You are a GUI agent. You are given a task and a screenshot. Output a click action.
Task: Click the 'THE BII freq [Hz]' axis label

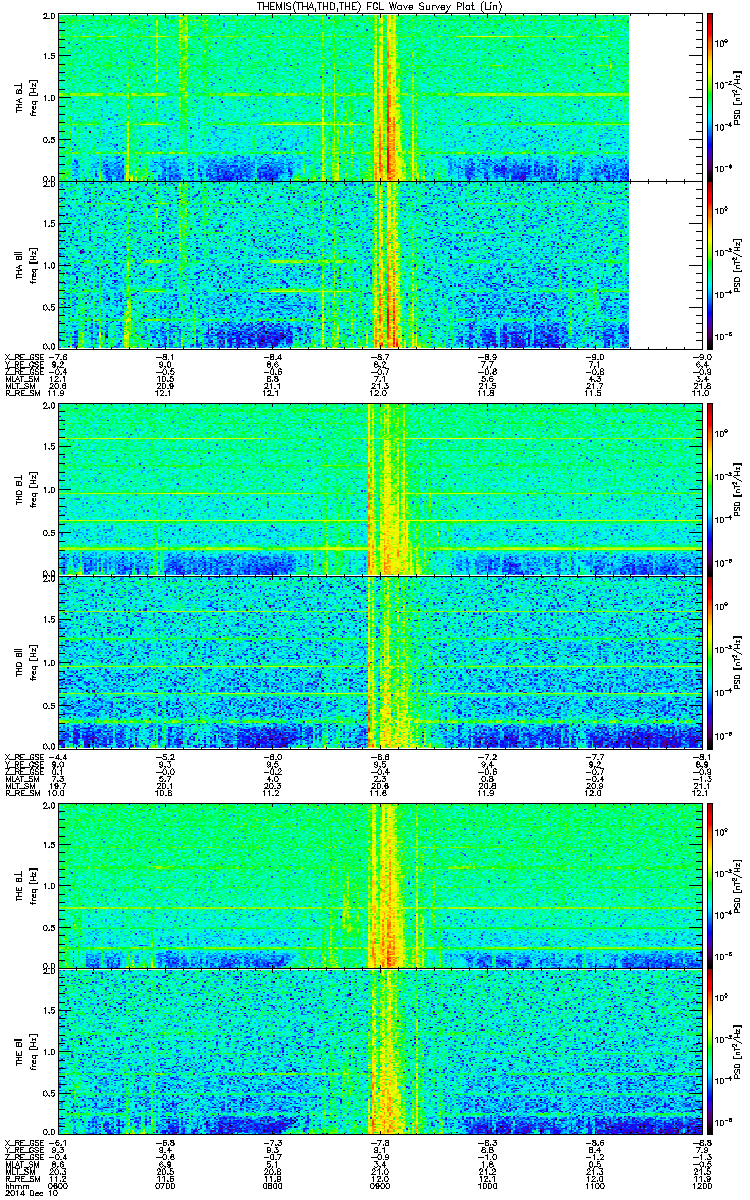coord(26,1052)
